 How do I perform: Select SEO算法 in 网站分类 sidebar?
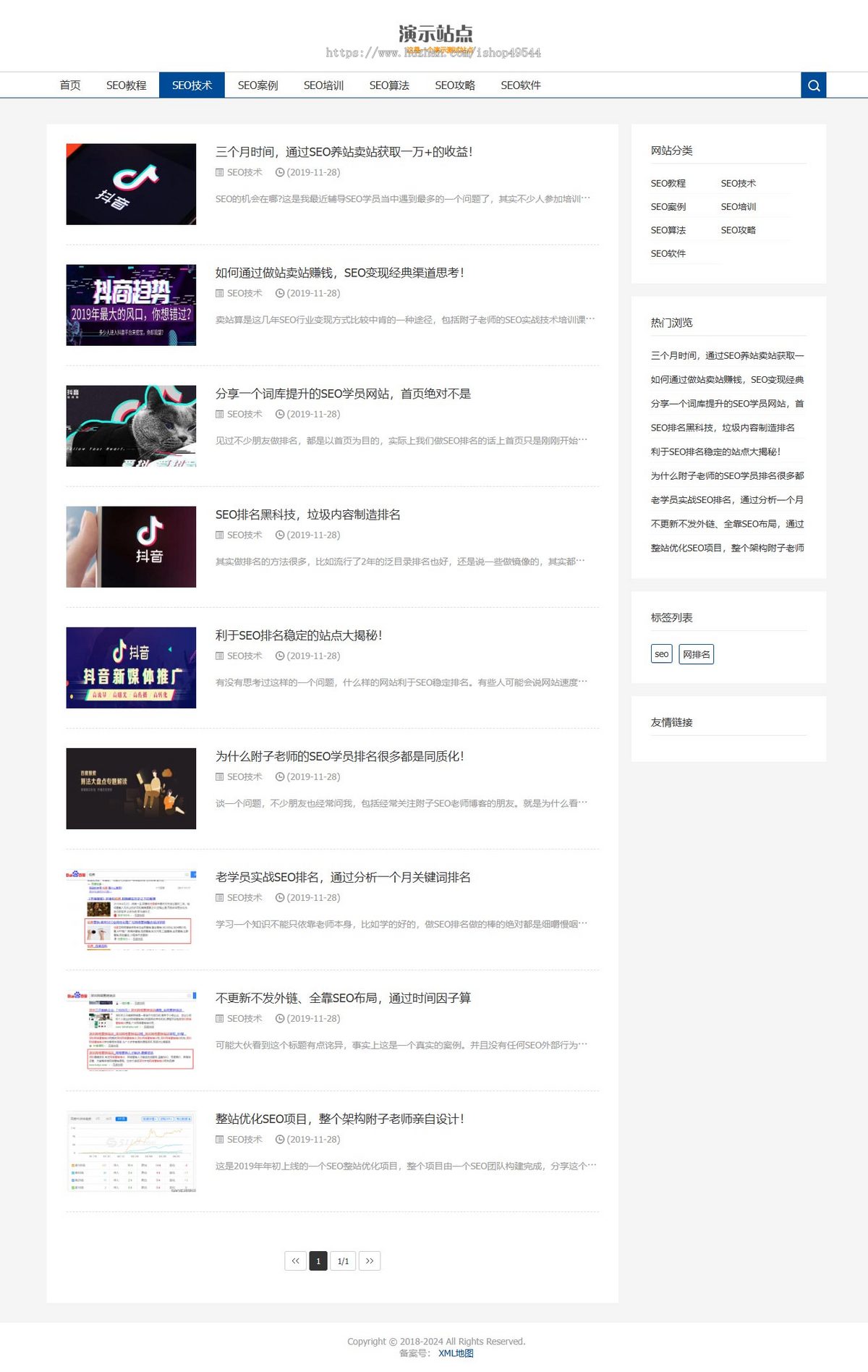point(668,230)
